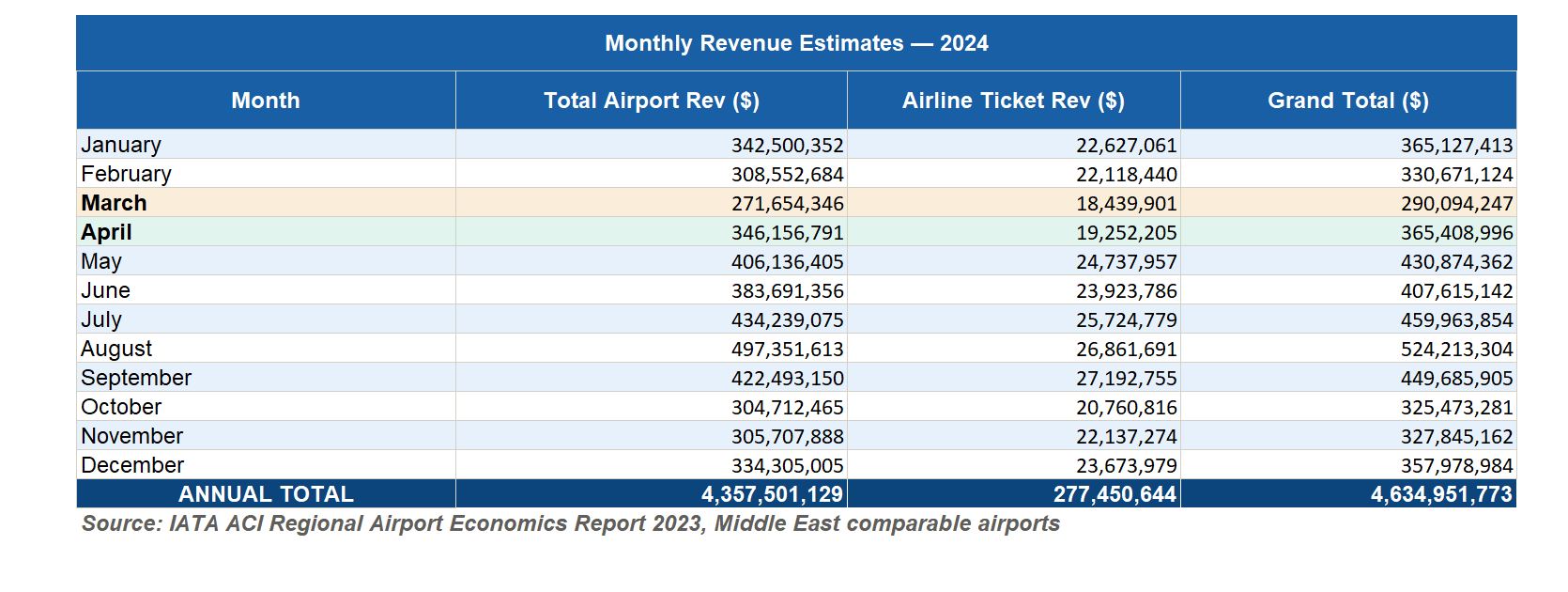Select the highlighted April month cell

click(106, 232)
